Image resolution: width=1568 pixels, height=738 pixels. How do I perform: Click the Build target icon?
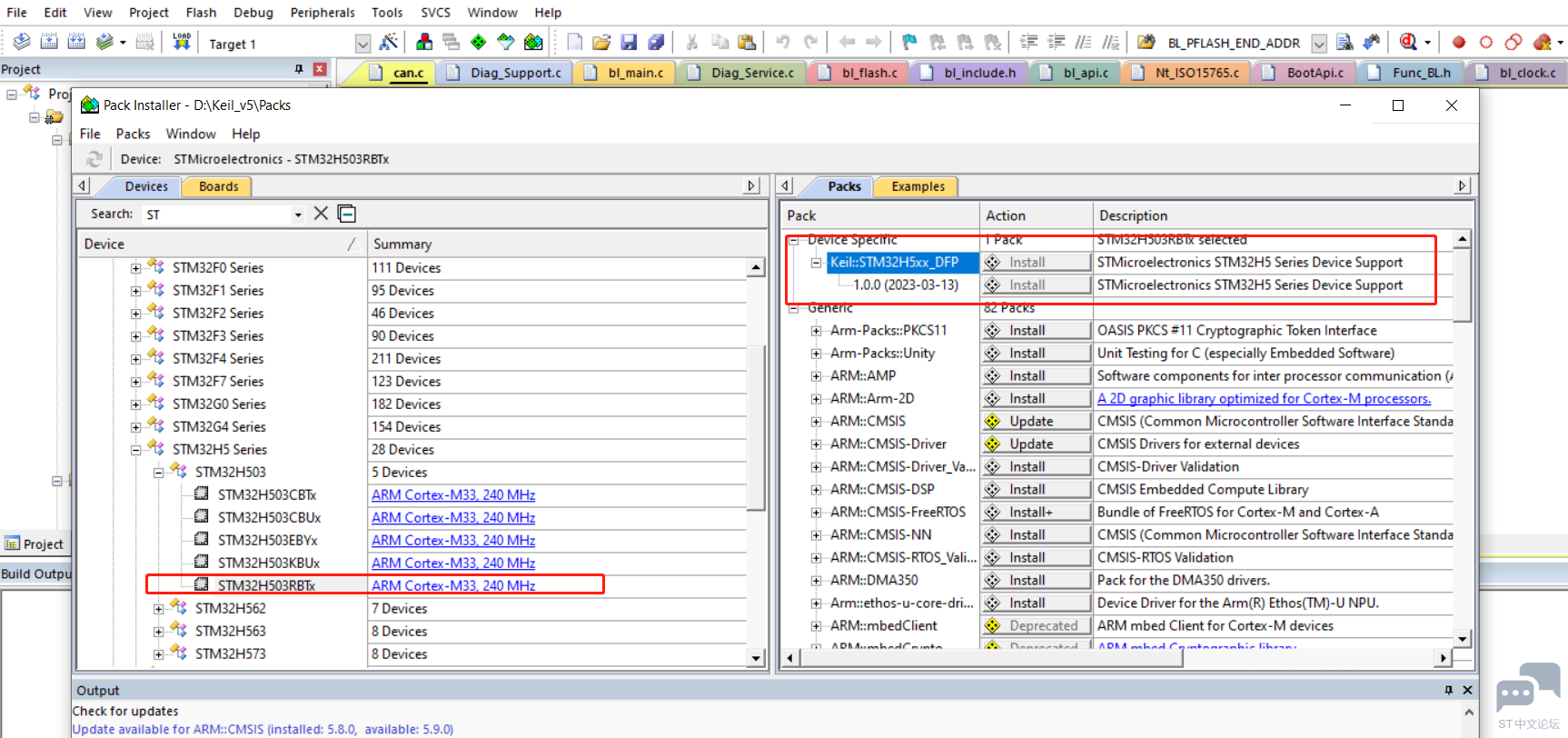click(49, 42)
